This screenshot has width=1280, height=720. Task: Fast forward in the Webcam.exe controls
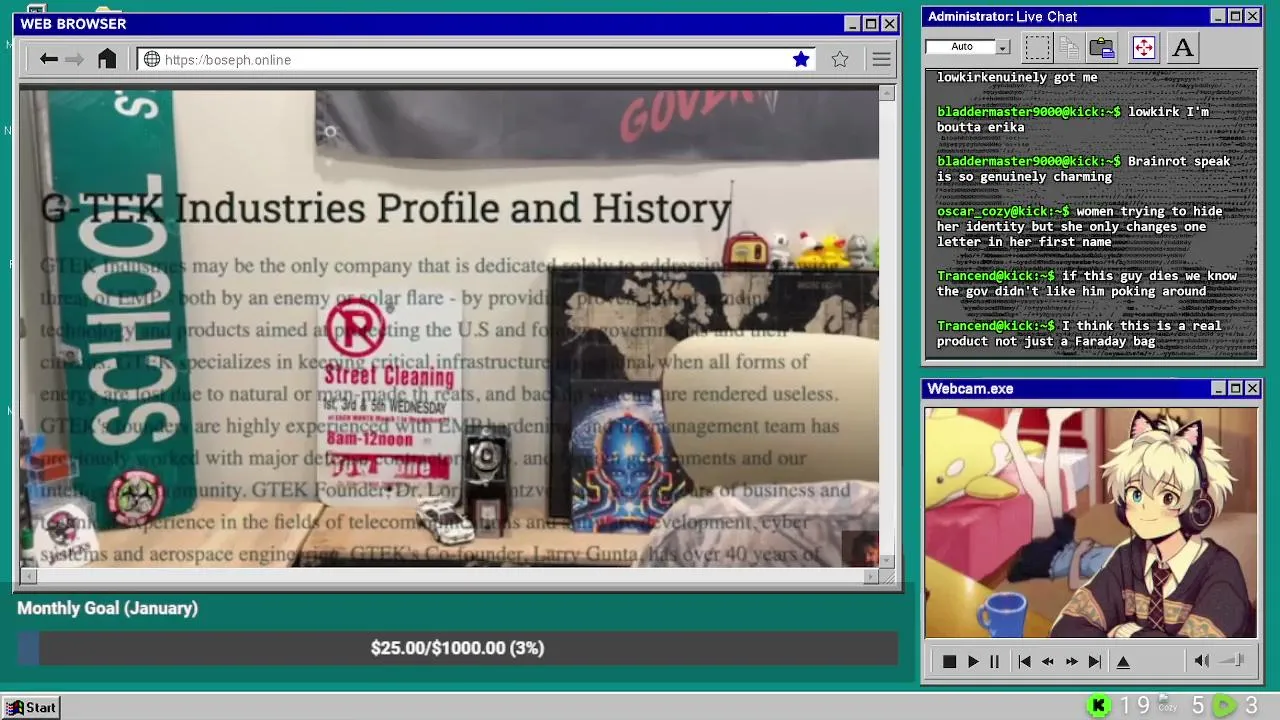[1072, 661]
